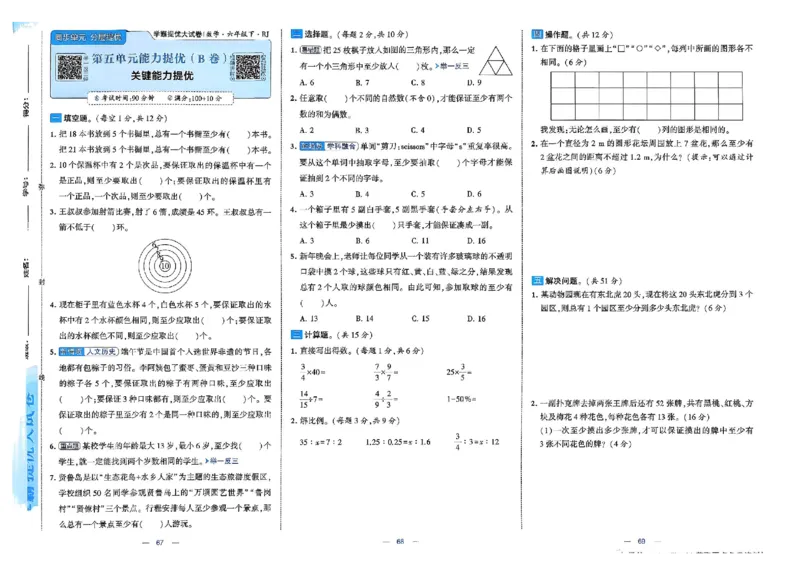Click the poker question mentioning 52 张牌

pyautogui.click(x=642, y=410)
